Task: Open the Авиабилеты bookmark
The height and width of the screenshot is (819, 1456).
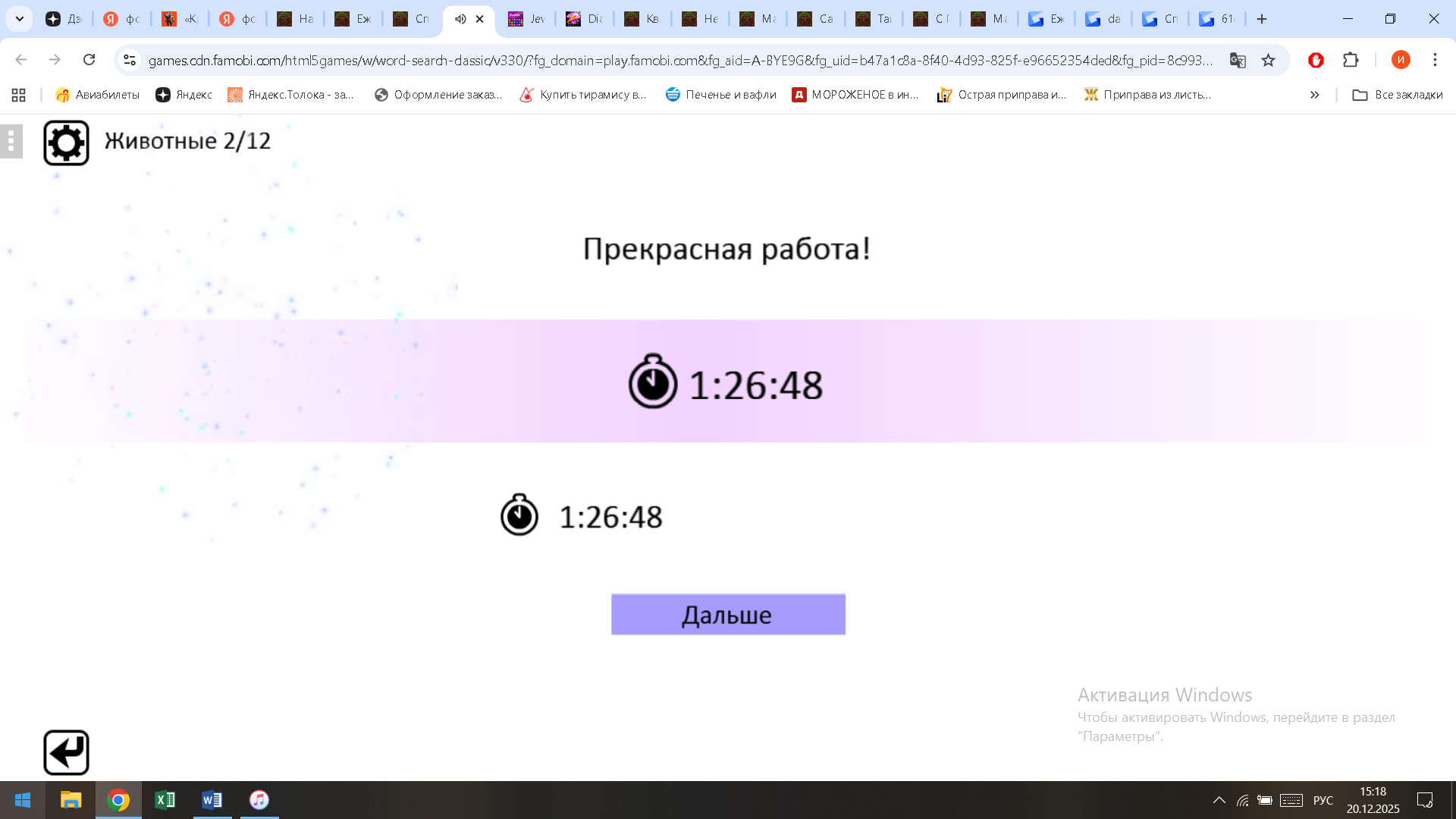Action: [x=96, y=95]
